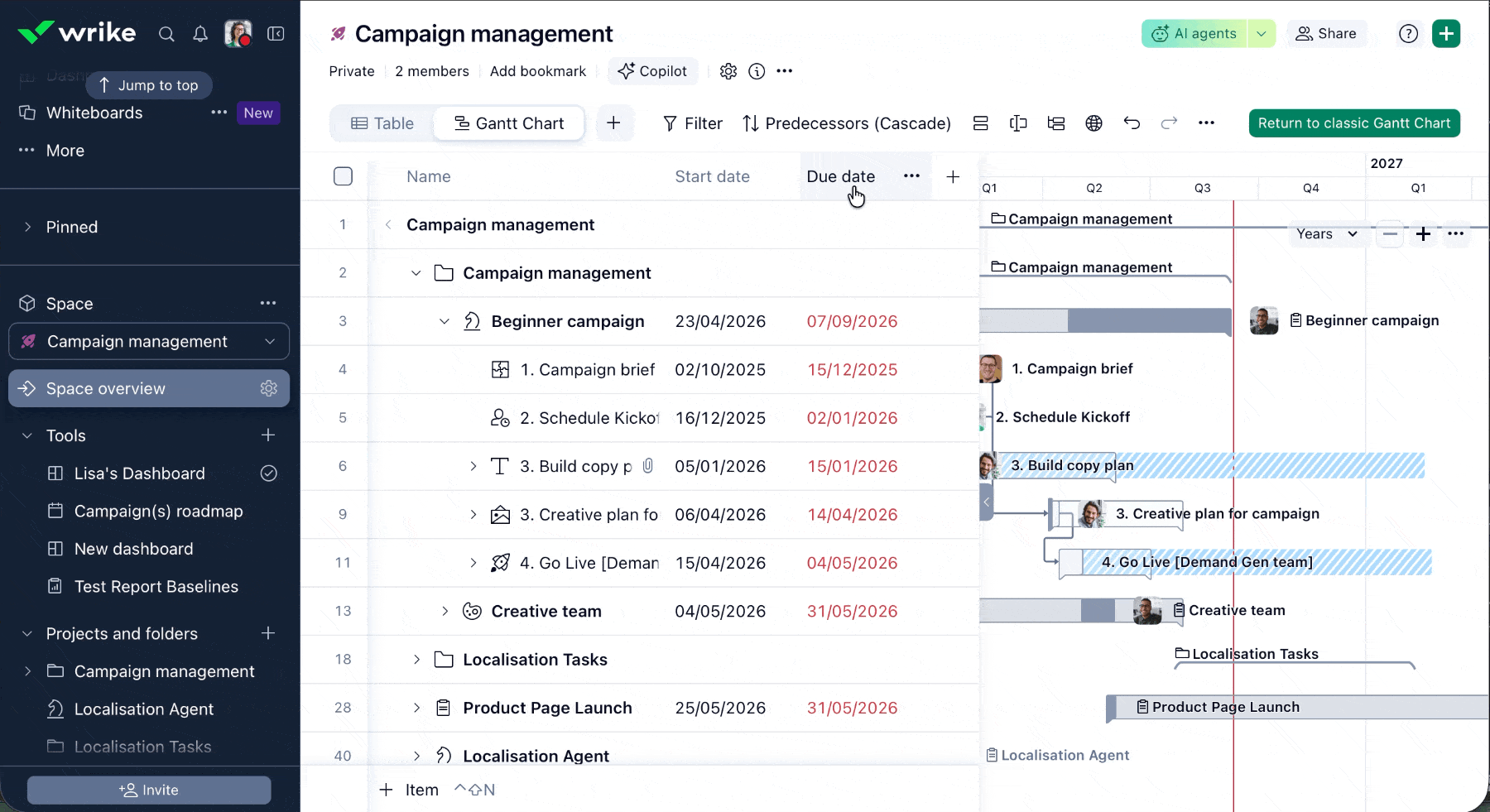The image size is (1490, 812).
Task: Open Due date column options menu
Action: click(x=912, y=176)
